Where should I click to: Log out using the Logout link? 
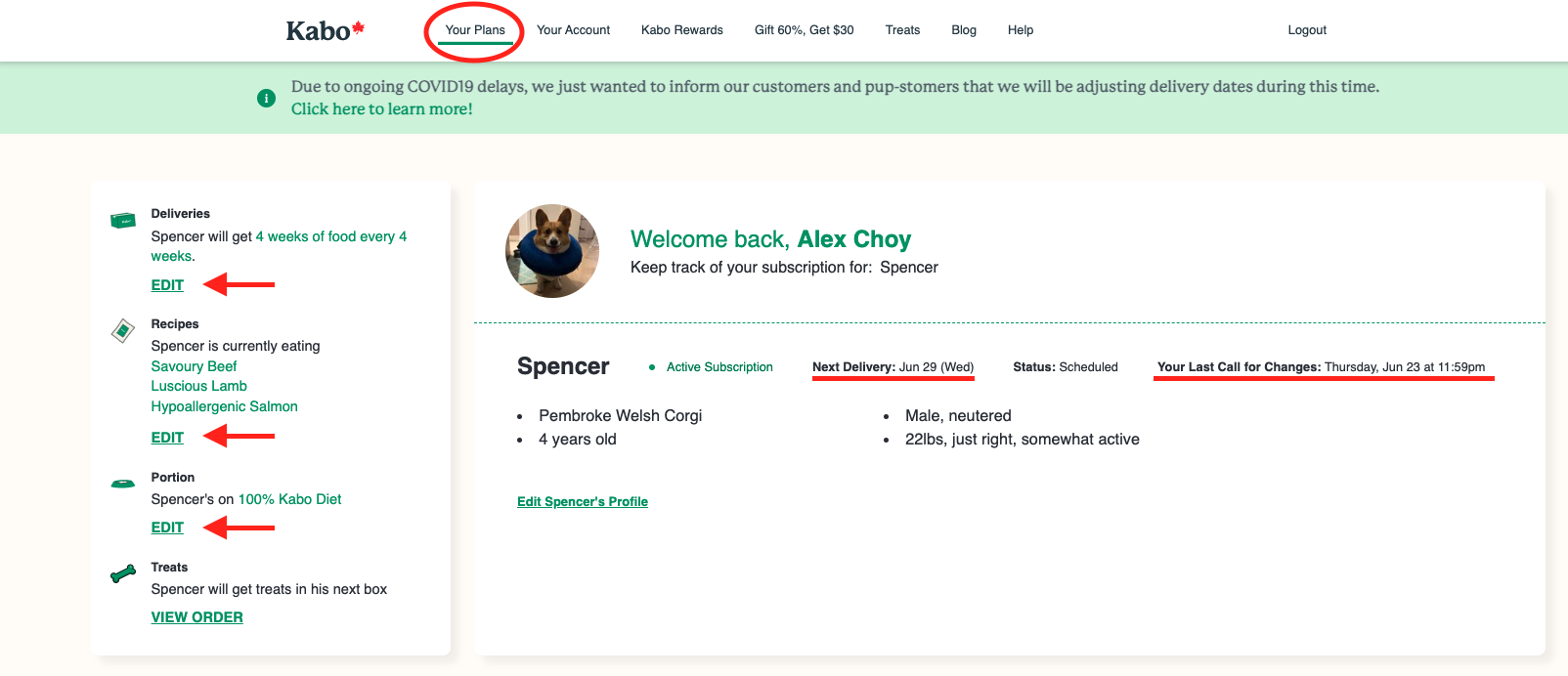[x=1307, y=30]
